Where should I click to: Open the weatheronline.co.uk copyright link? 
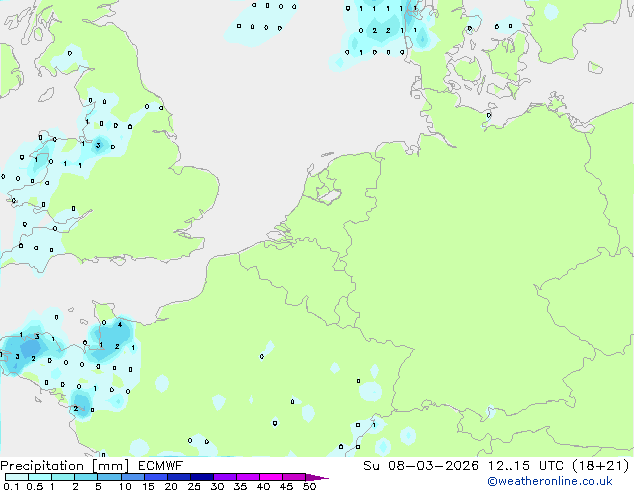(550, 481)
